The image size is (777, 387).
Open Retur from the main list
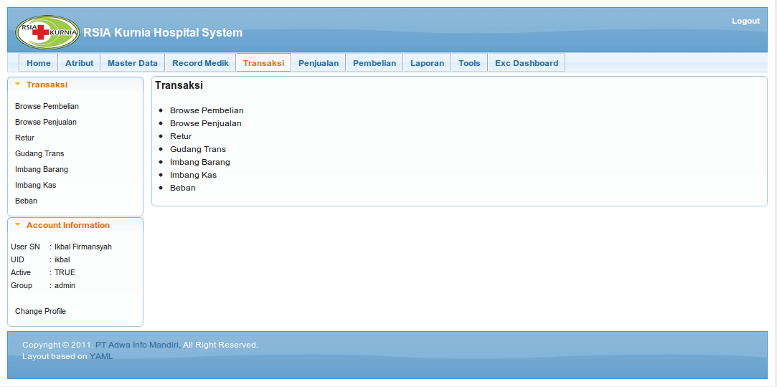coord(181,136)
